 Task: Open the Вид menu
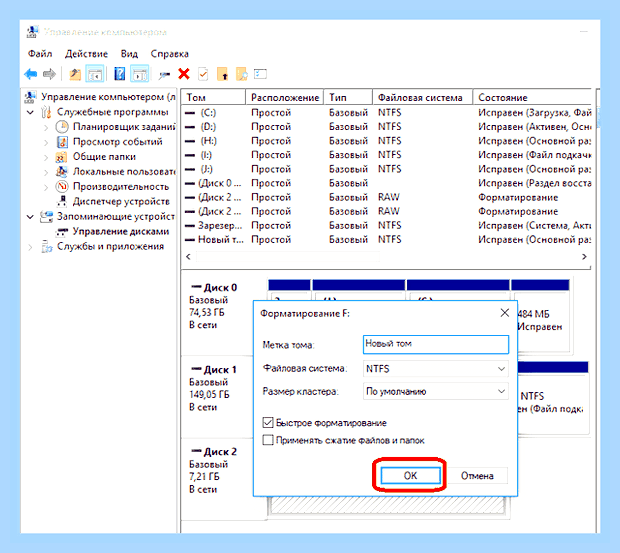tap(129, 53)
